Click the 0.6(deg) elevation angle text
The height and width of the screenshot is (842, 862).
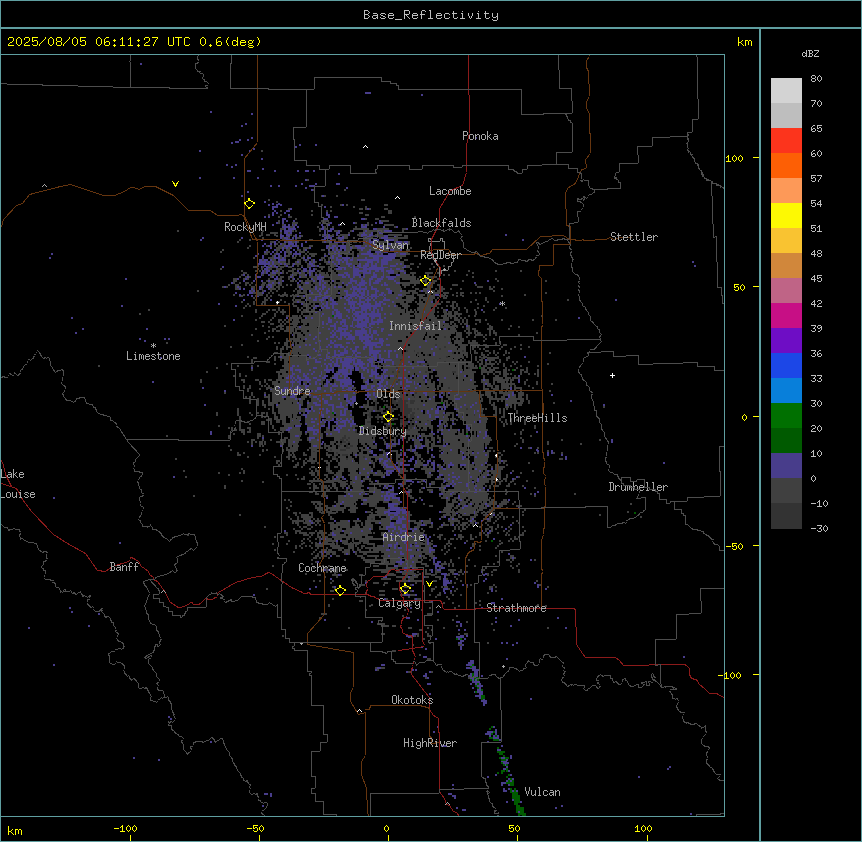pyautogui.click(x=230, y=42)
